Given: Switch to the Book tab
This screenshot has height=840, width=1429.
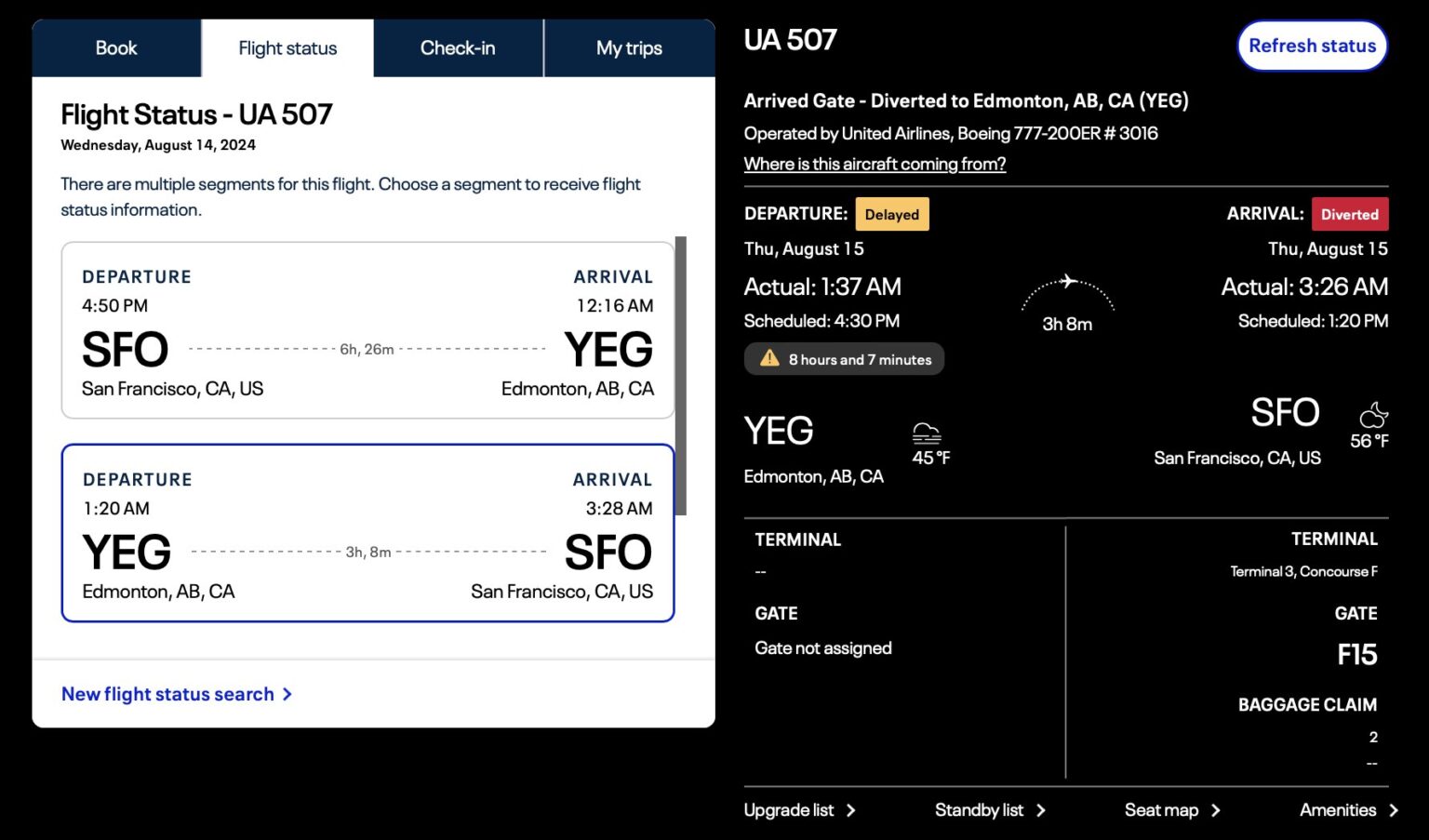Looking at the screenshot, I should click(x=117, y=47).
